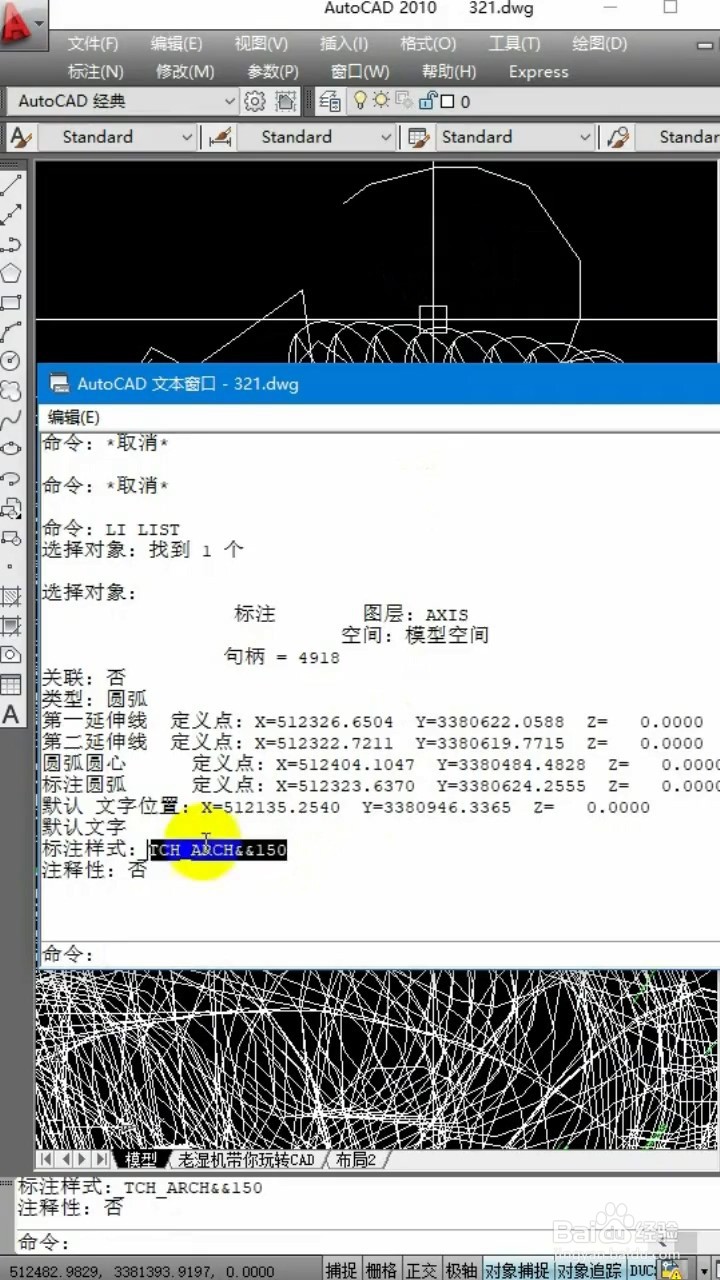The width and height of the screenshot is (720, 1280).
Task: Click the Table Style icon
Action: [419, 137]
